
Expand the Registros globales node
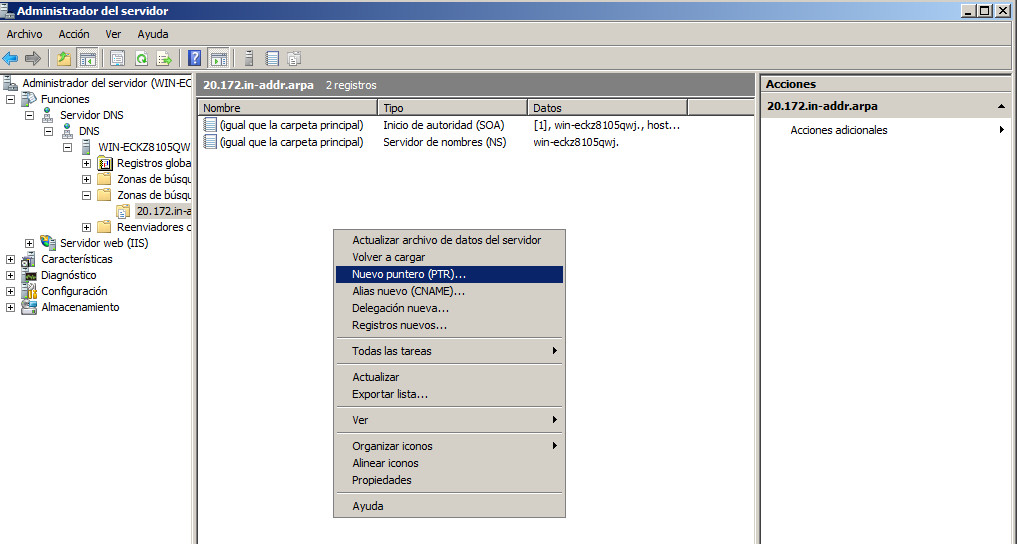tap(87, 163)
